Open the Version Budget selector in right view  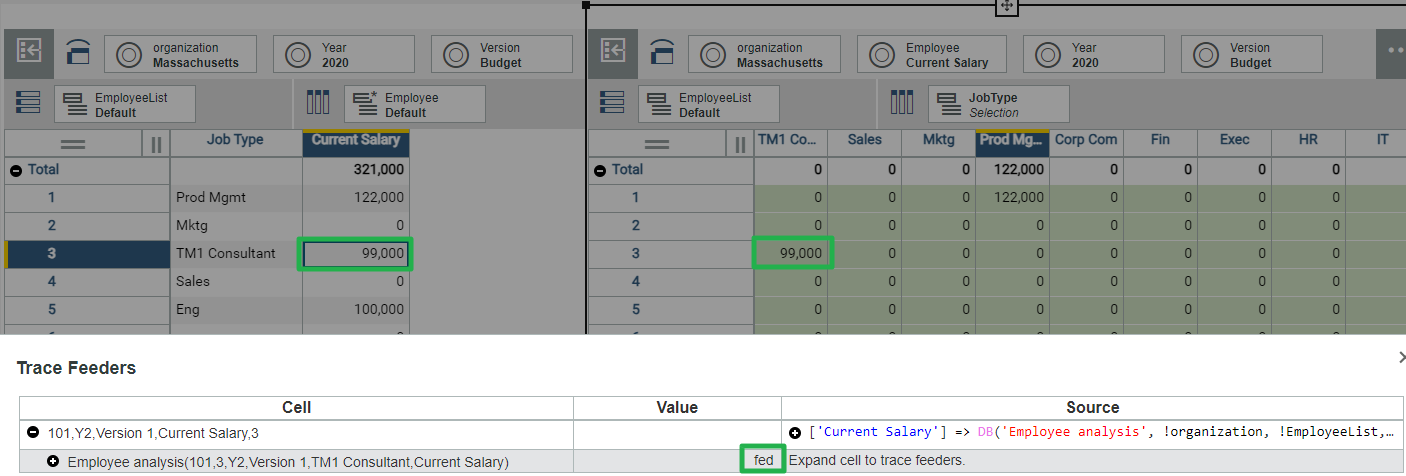point(1251,55)
